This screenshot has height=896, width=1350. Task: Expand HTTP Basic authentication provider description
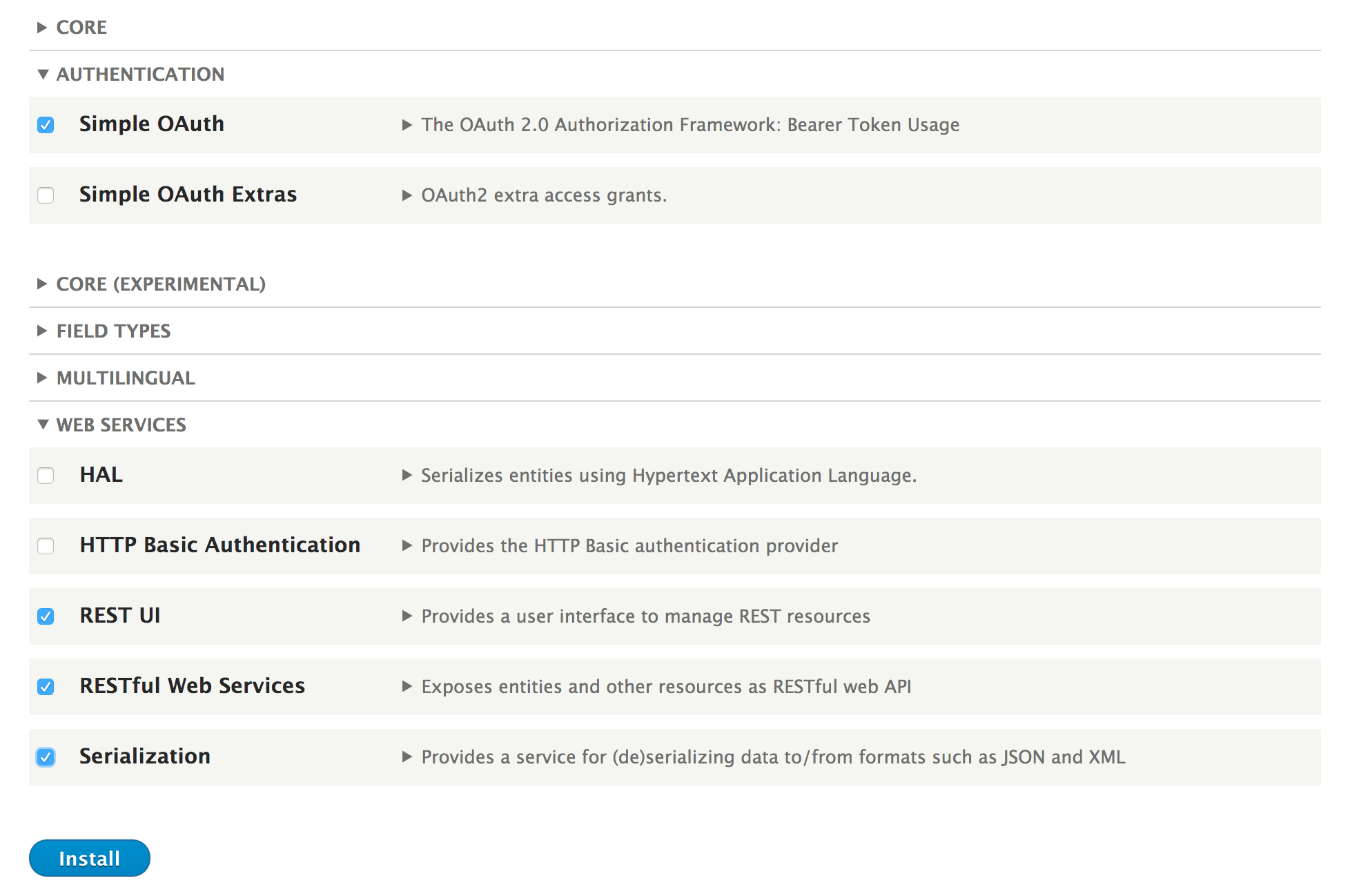coord(407,546)
